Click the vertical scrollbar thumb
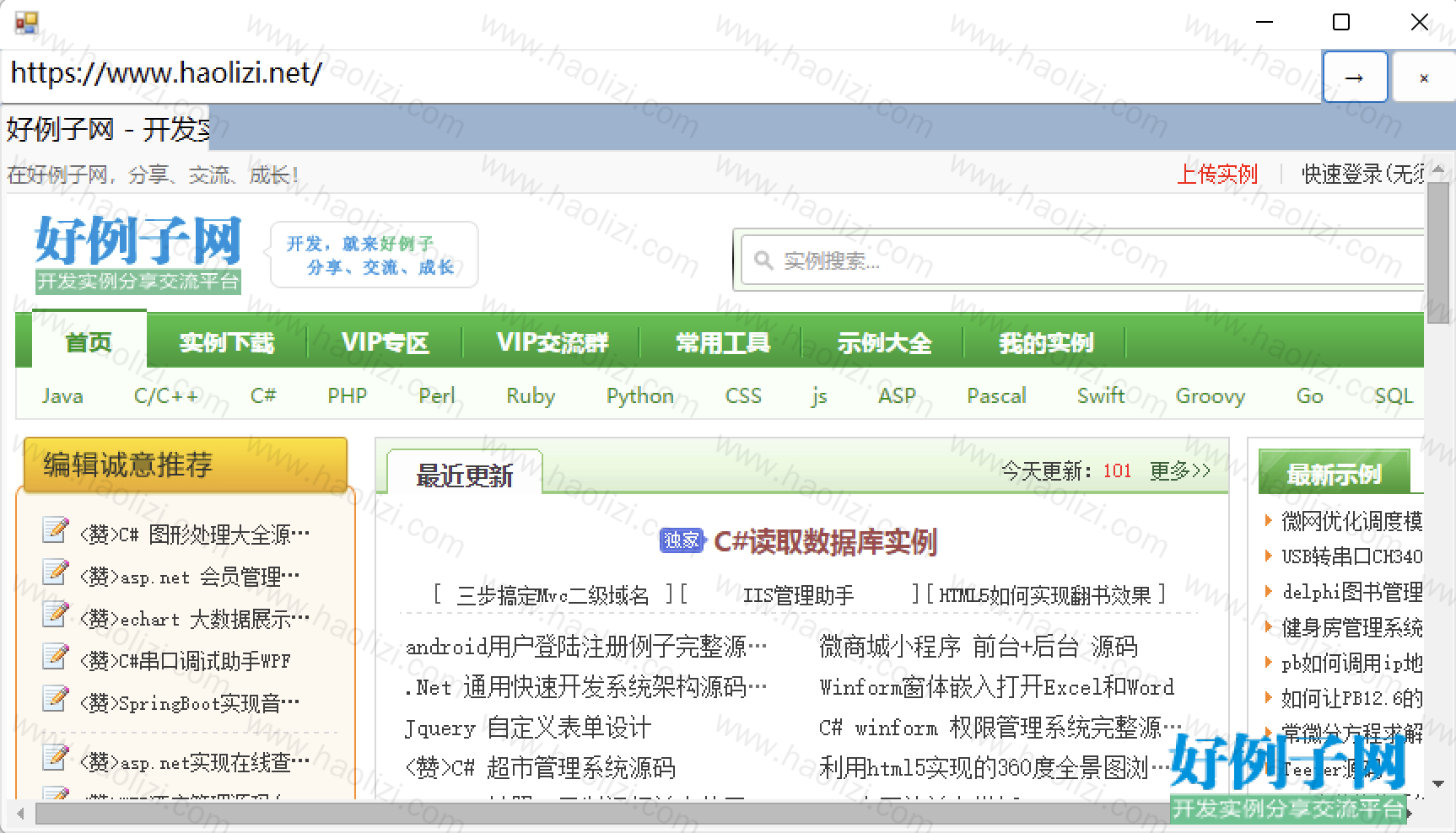 pyautogui.click(x=1438, y=251)
